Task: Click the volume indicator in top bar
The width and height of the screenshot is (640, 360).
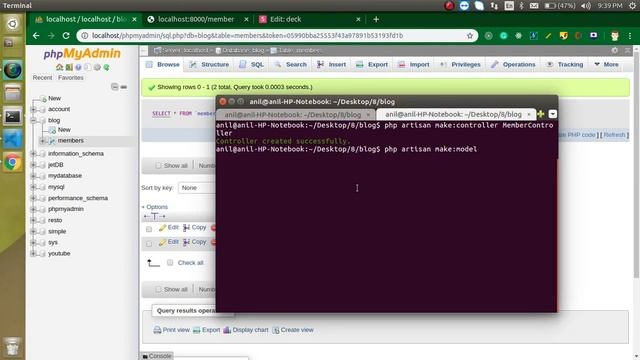Action: pyautogui.click(x=586, y=6)
